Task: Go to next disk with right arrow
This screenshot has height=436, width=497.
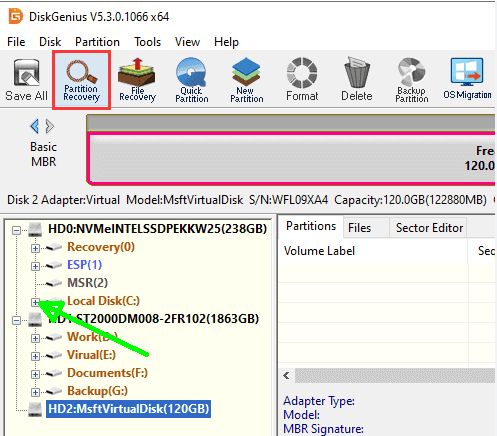Action: point(50,126)
